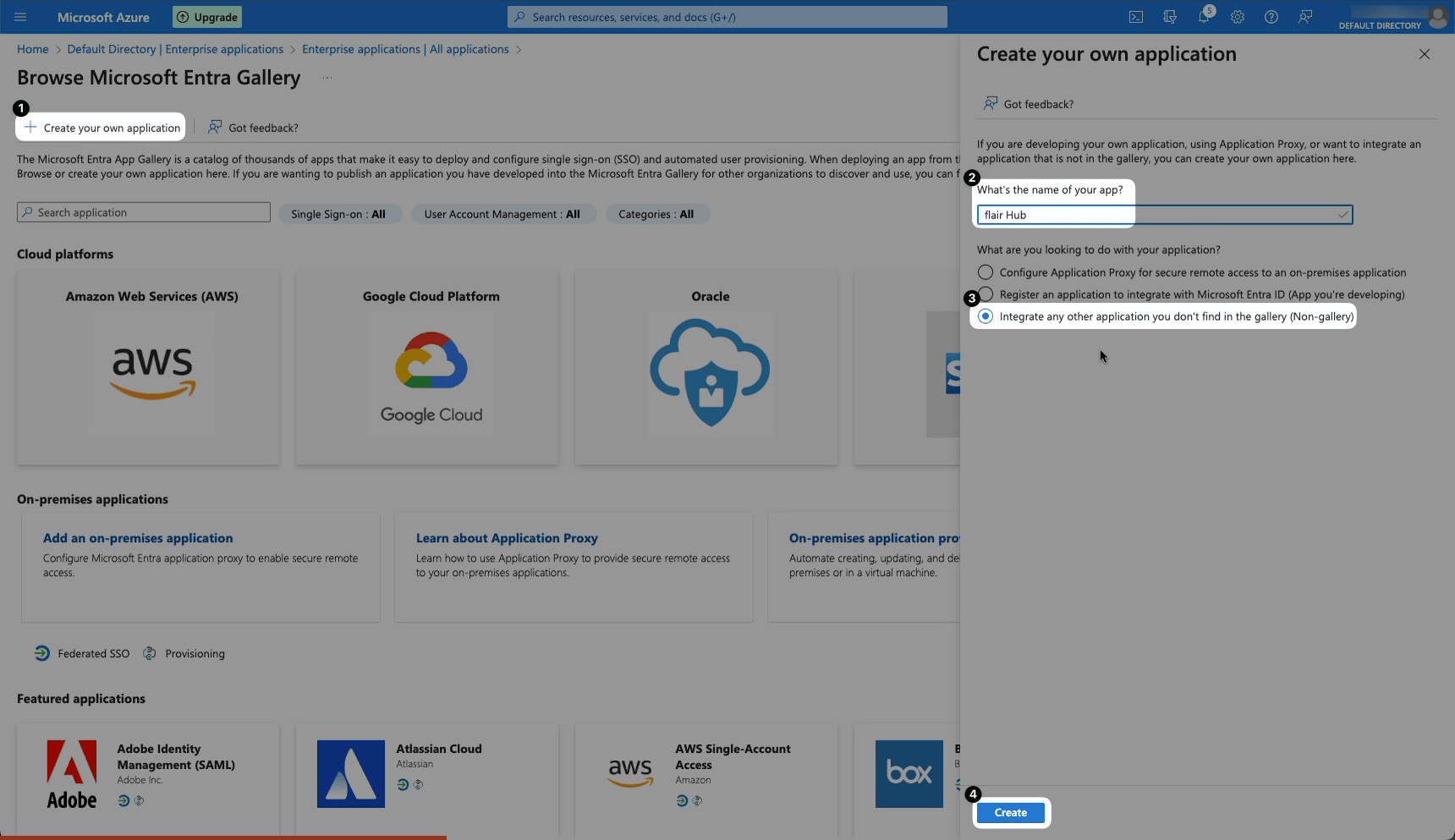Screen dimensions: 1455x840
Task: Click the feedback icon in the right panel
Action: [x=990, y=103]
